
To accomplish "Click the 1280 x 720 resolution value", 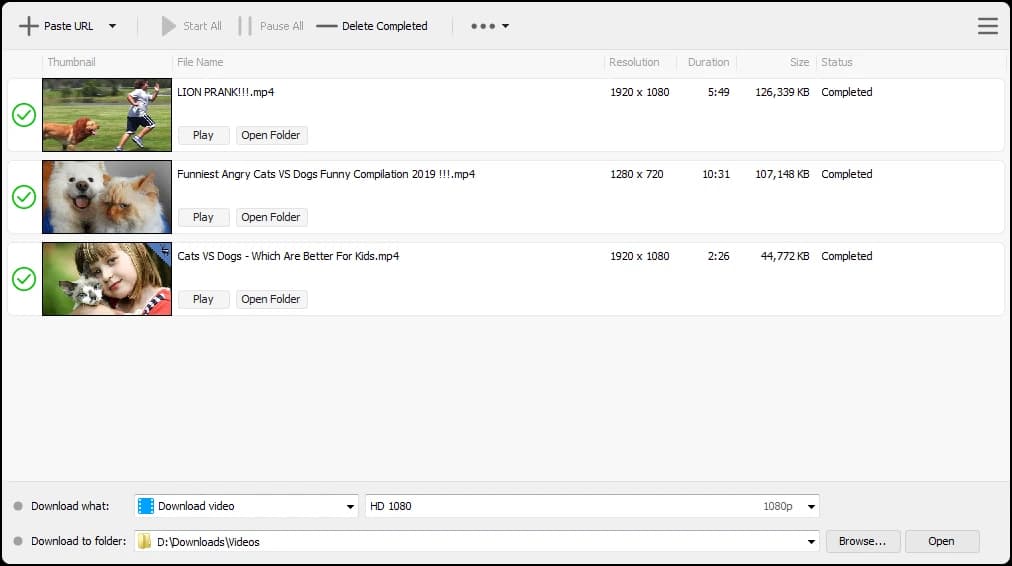I will point(637,174).
